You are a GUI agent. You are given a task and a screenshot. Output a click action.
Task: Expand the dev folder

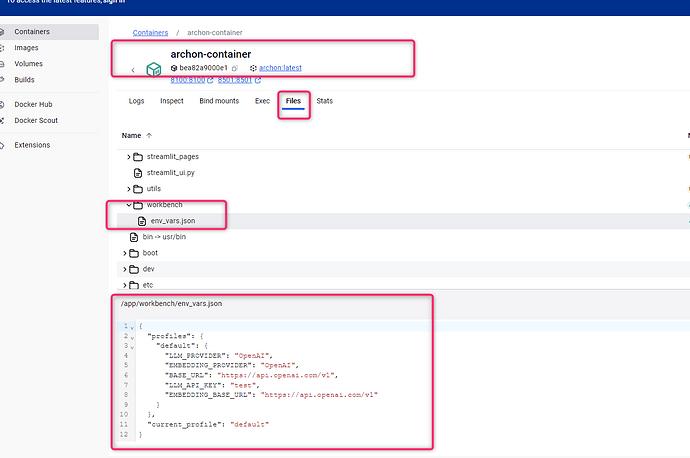pos(125,269)
